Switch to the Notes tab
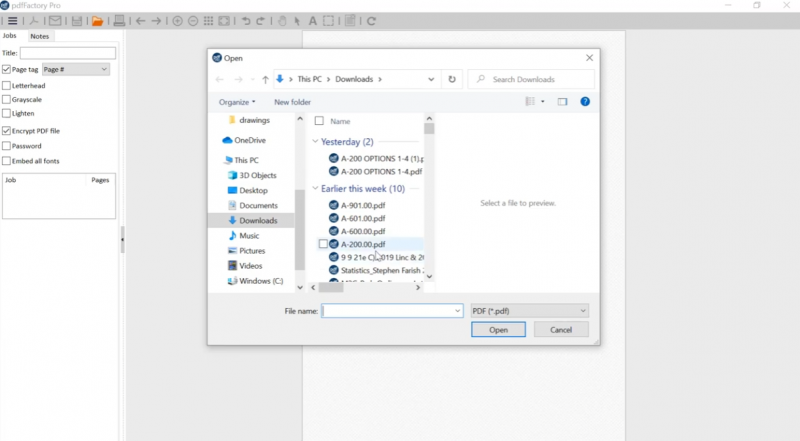This screenshot has width=800, height=441. [39, 36]
